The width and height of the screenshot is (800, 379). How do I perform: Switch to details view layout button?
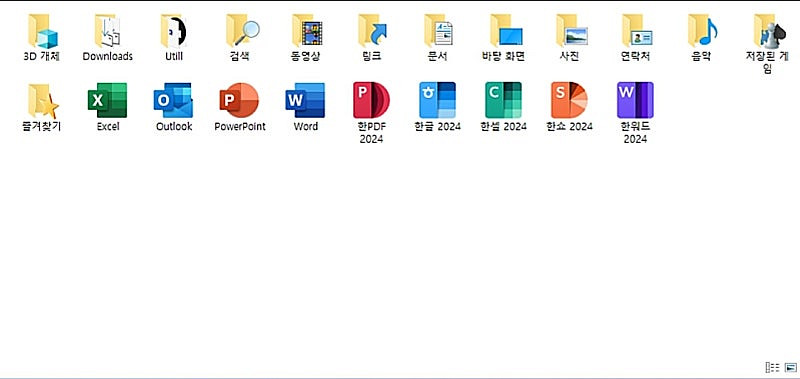point(772,367)
